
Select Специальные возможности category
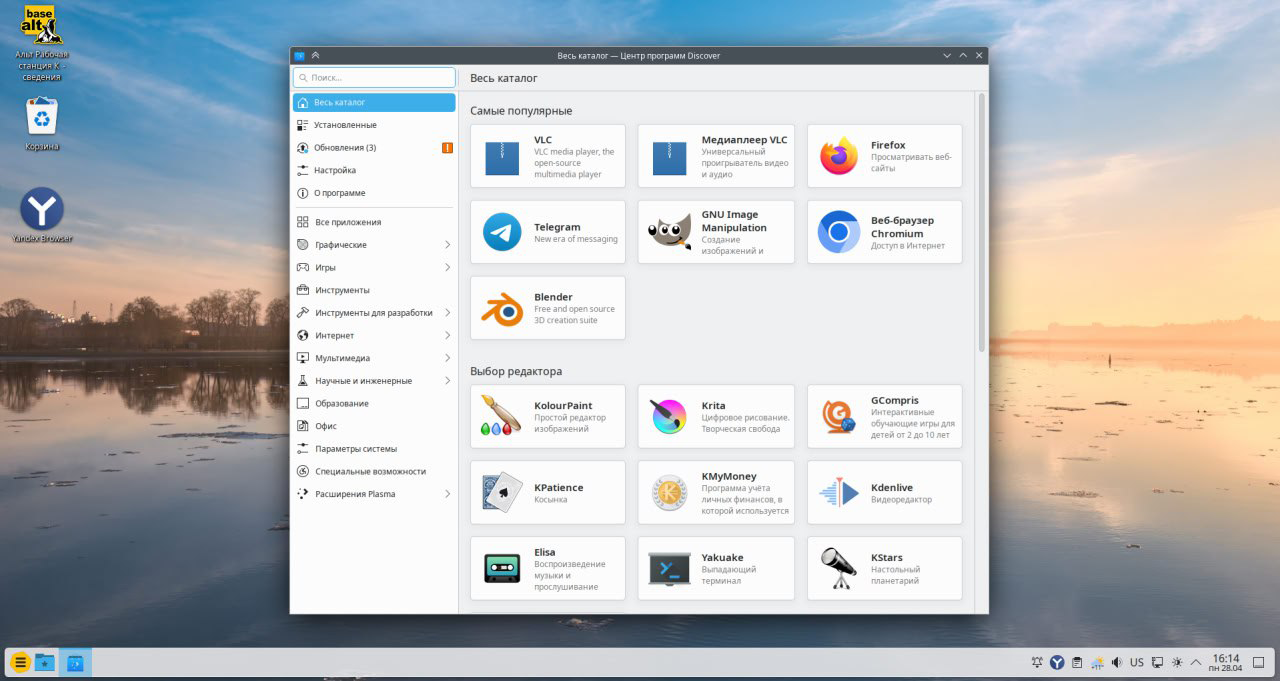pos(374,471)
